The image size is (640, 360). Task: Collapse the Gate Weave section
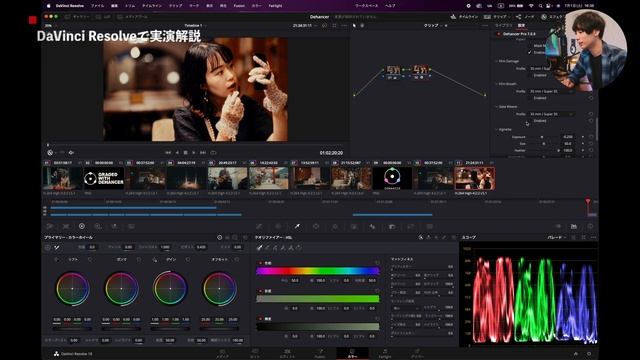(x=497, y=107)
